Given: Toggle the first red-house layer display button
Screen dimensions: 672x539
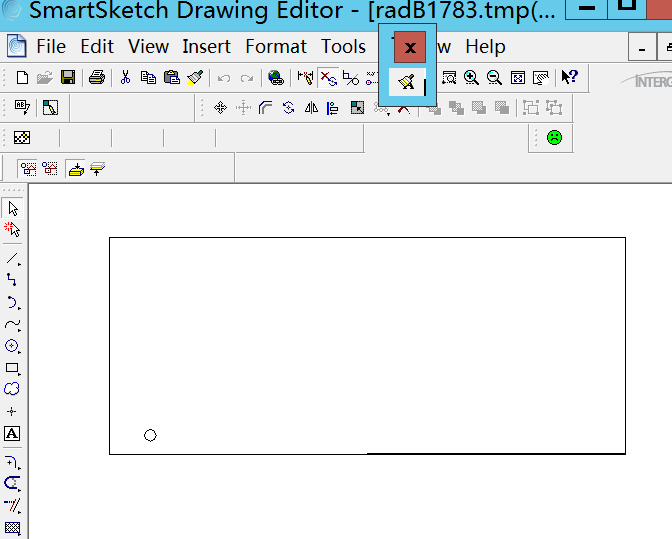Looking at the screenshot, I should pos(29,168).
